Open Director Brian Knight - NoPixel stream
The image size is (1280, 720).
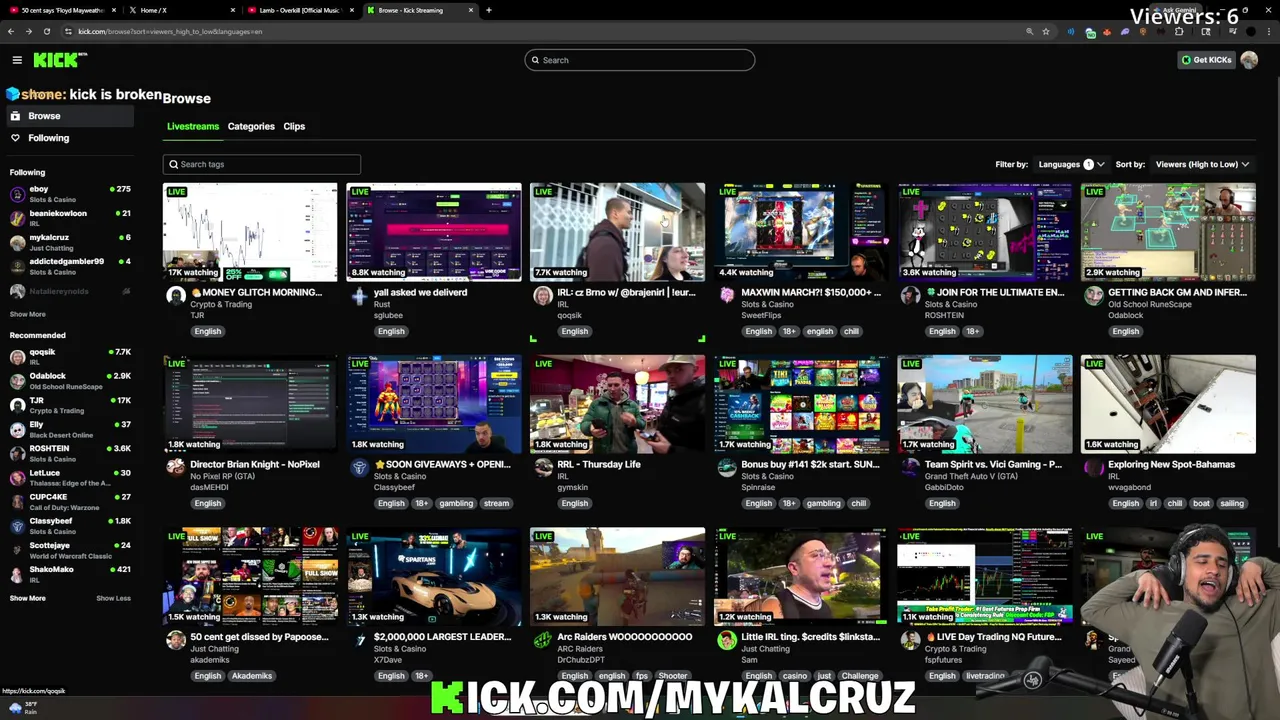(x=250, y=404)
